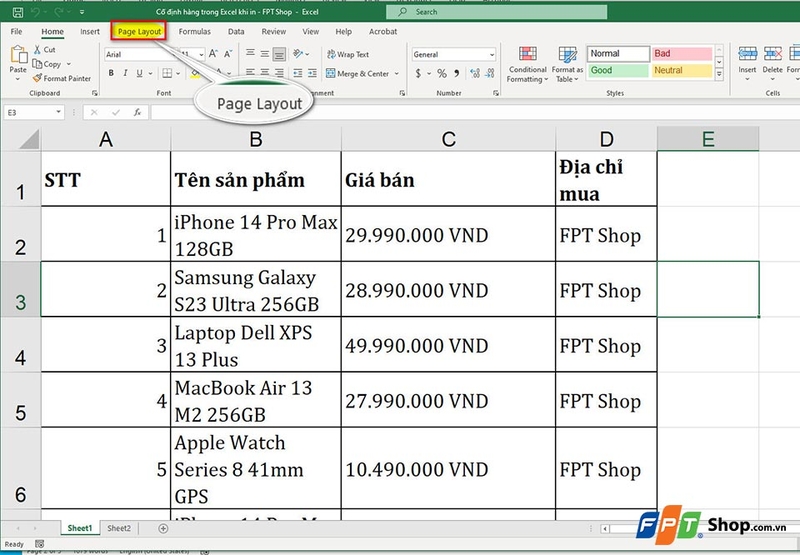
Task: Click the Insert cells icon
Action: [x=747, y=53]
